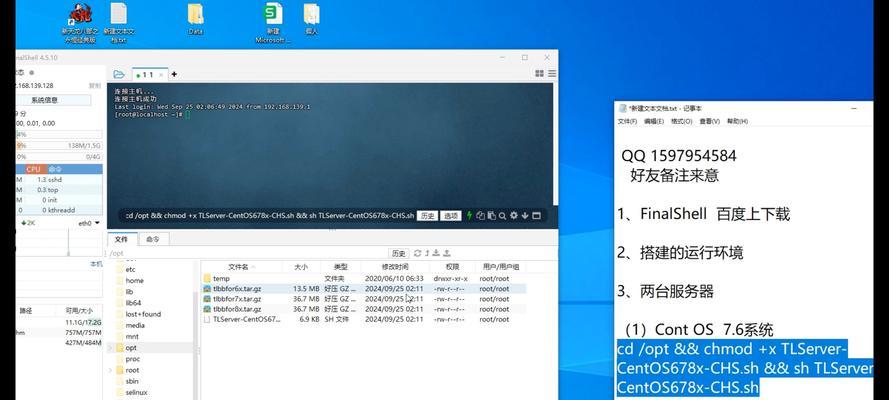Select home folder in directory tree
Viewport: 889px width, 400px height.
click(x=134, y=280)
